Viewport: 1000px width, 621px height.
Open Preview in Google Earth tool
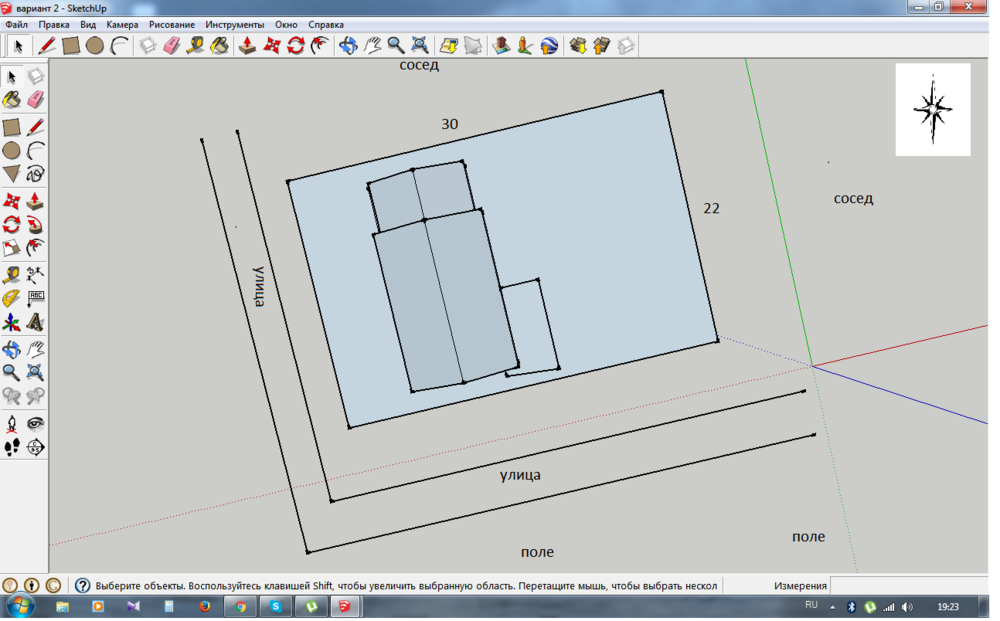point(549,46)
